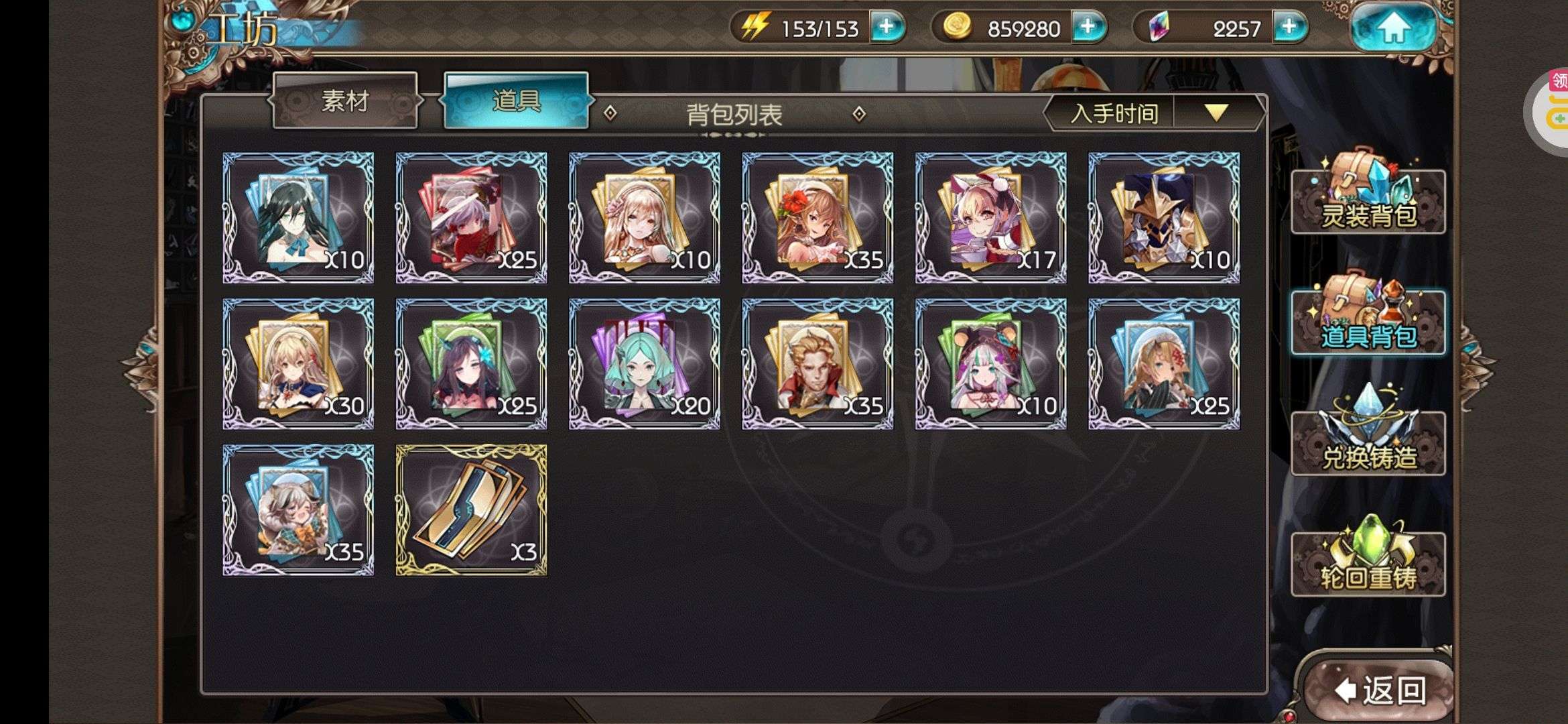Open 道具背包 item bag
This screenshot has width=1568, height=724.
pyautogui.click(x=1368, y=315)
